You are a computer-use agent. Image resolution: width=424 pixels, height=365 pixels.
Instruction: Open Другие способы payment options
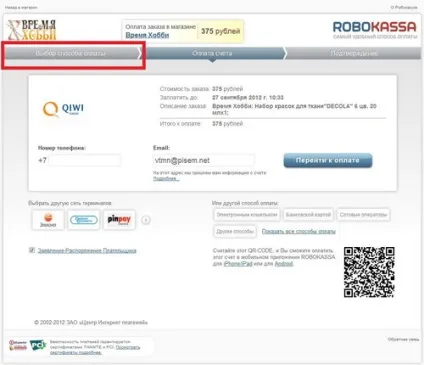pyautogui.click(x=235, y=231)
